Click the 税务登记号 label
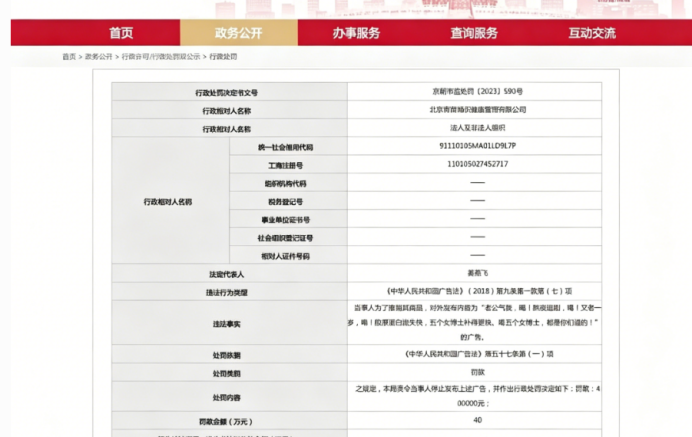Image resolution: width=692 pixels, height=437 pixels. click(x=286, y=202)
